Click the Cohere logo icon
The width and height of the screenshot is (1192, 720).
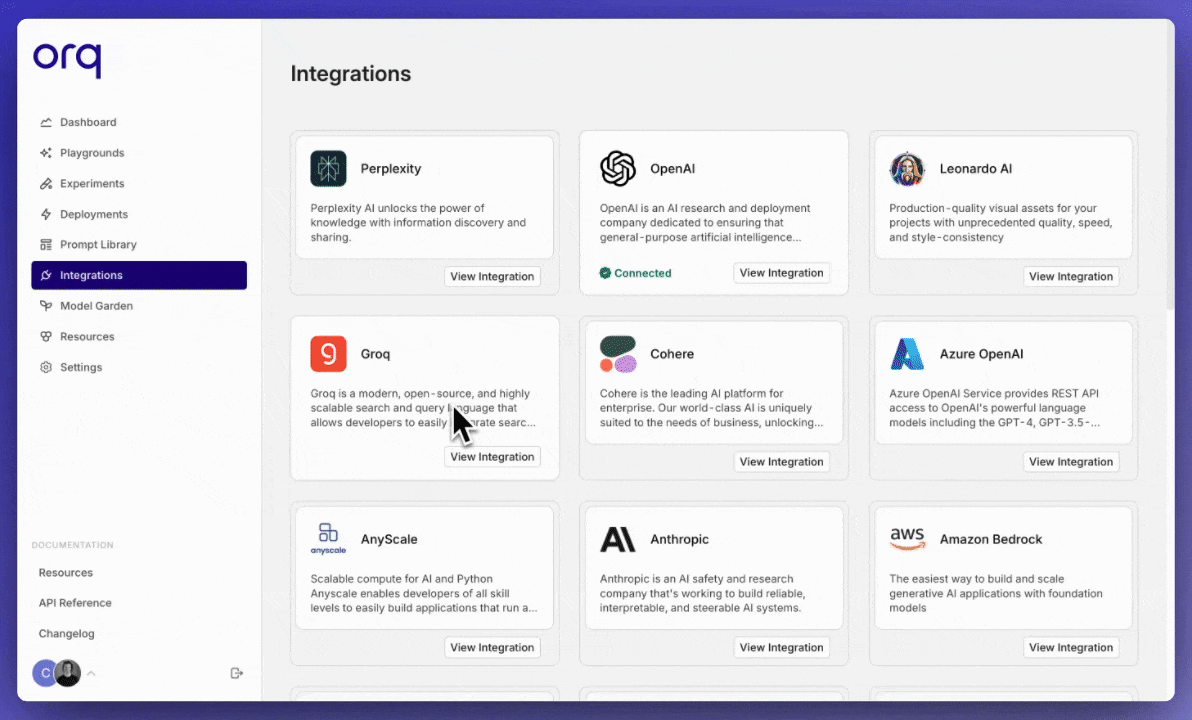[x=618, y=354]
